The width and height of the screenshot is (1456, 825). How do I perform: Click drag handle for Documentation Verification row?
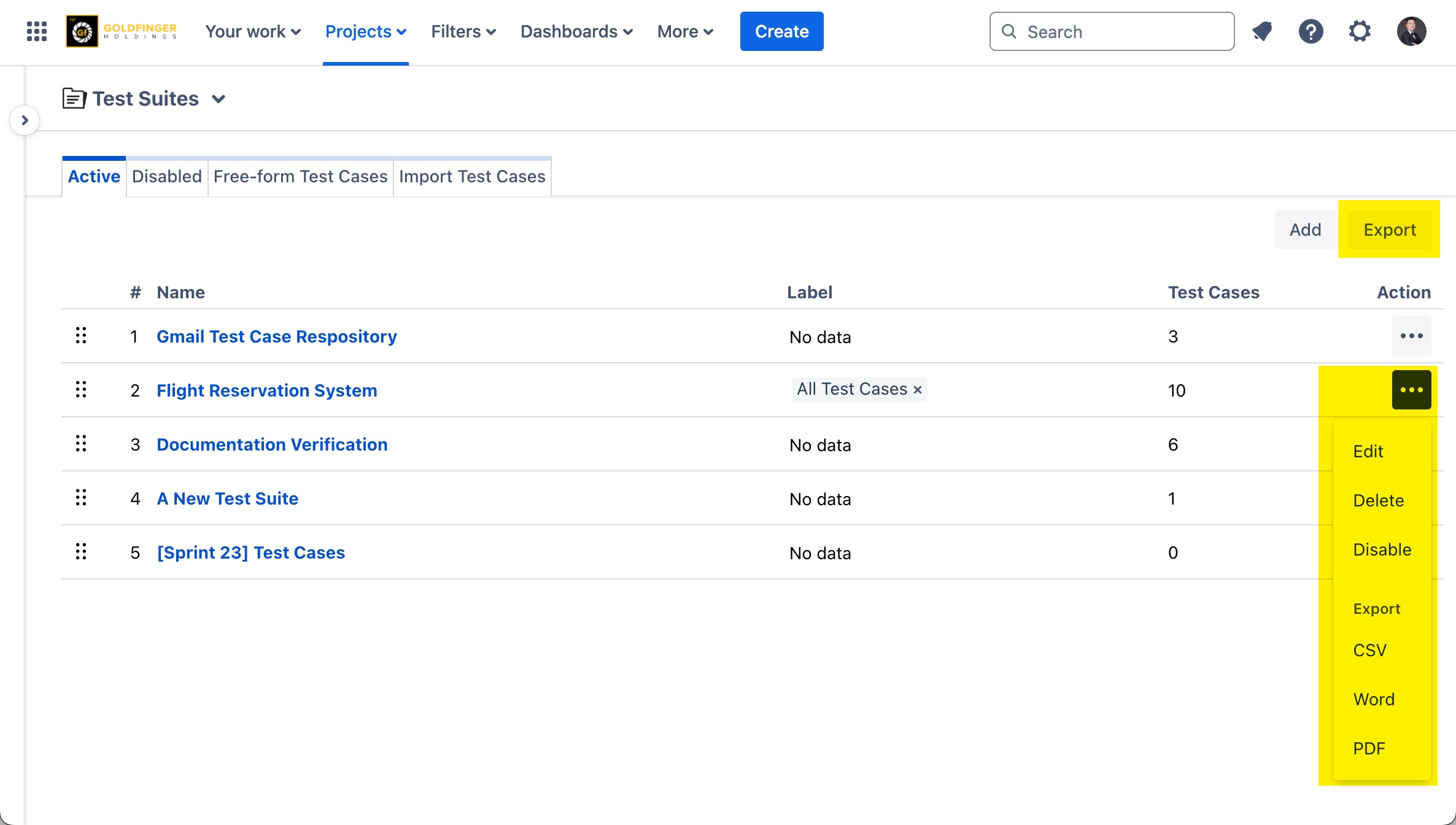[81, 444]
